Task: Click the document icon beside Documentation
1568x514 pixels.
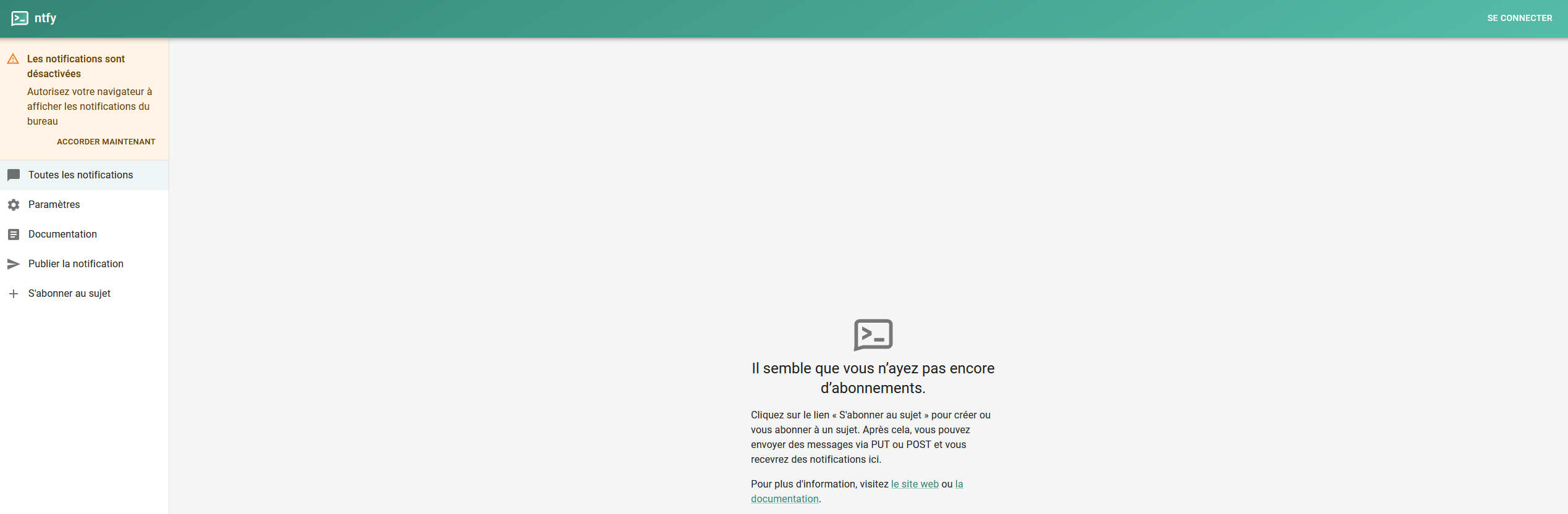Action: click(14, 234)
